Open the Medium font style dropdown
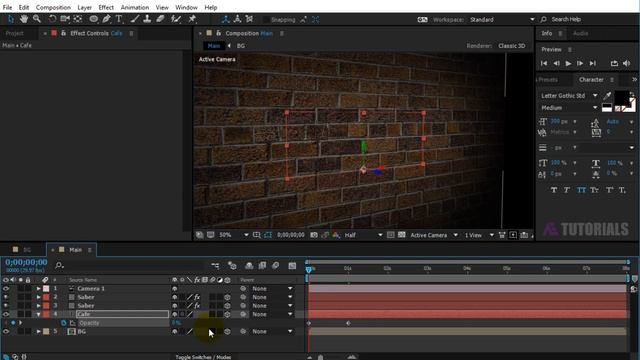 (569, 108)
